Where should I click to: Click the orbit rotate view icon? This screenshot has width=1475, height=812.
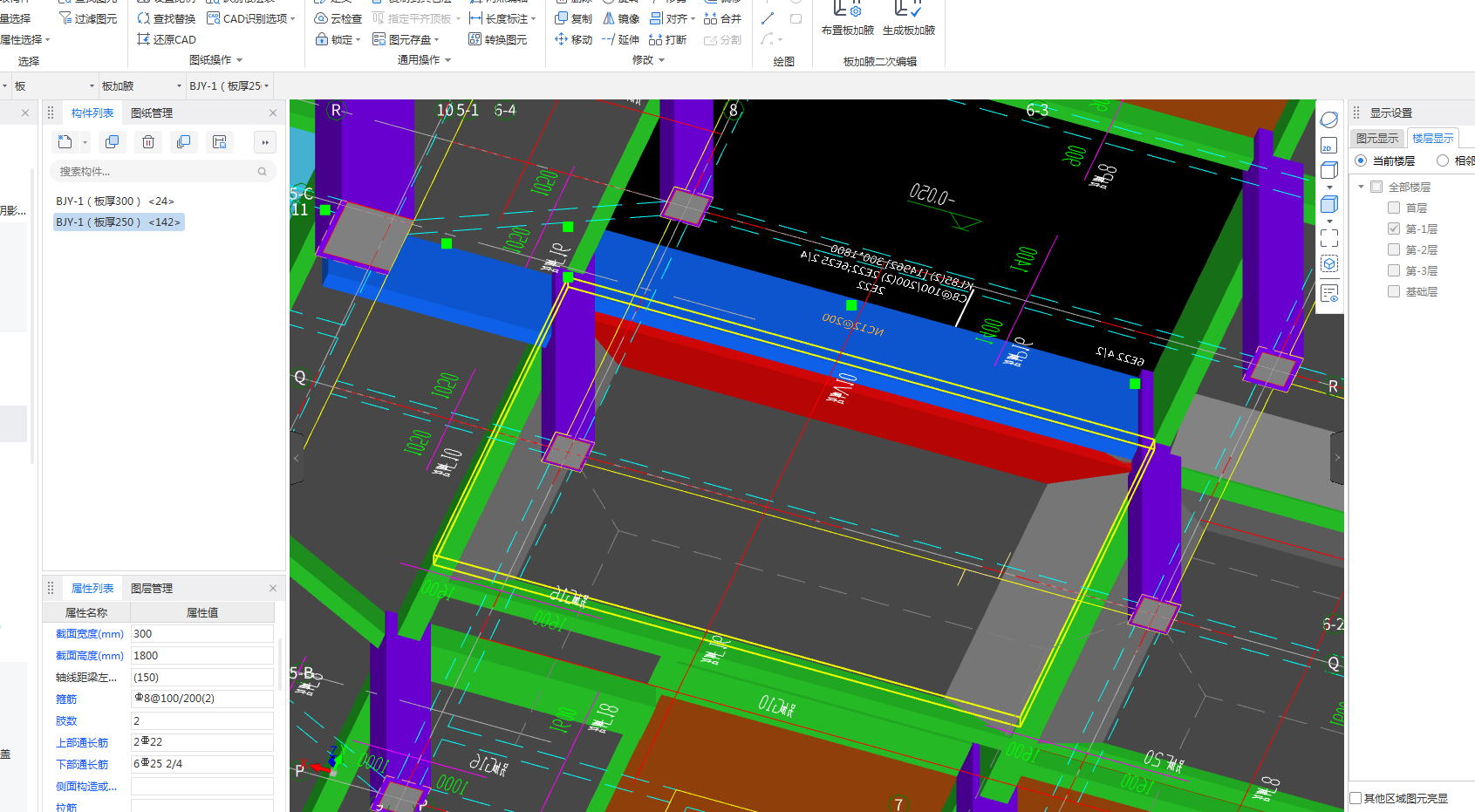tap(1328, 119)
